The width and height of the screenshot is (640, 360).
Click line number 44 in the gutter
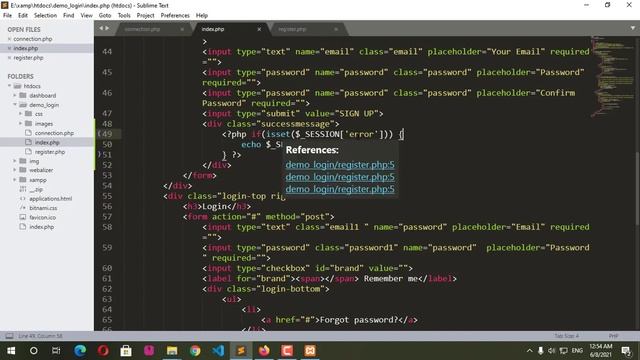point(107,52)
